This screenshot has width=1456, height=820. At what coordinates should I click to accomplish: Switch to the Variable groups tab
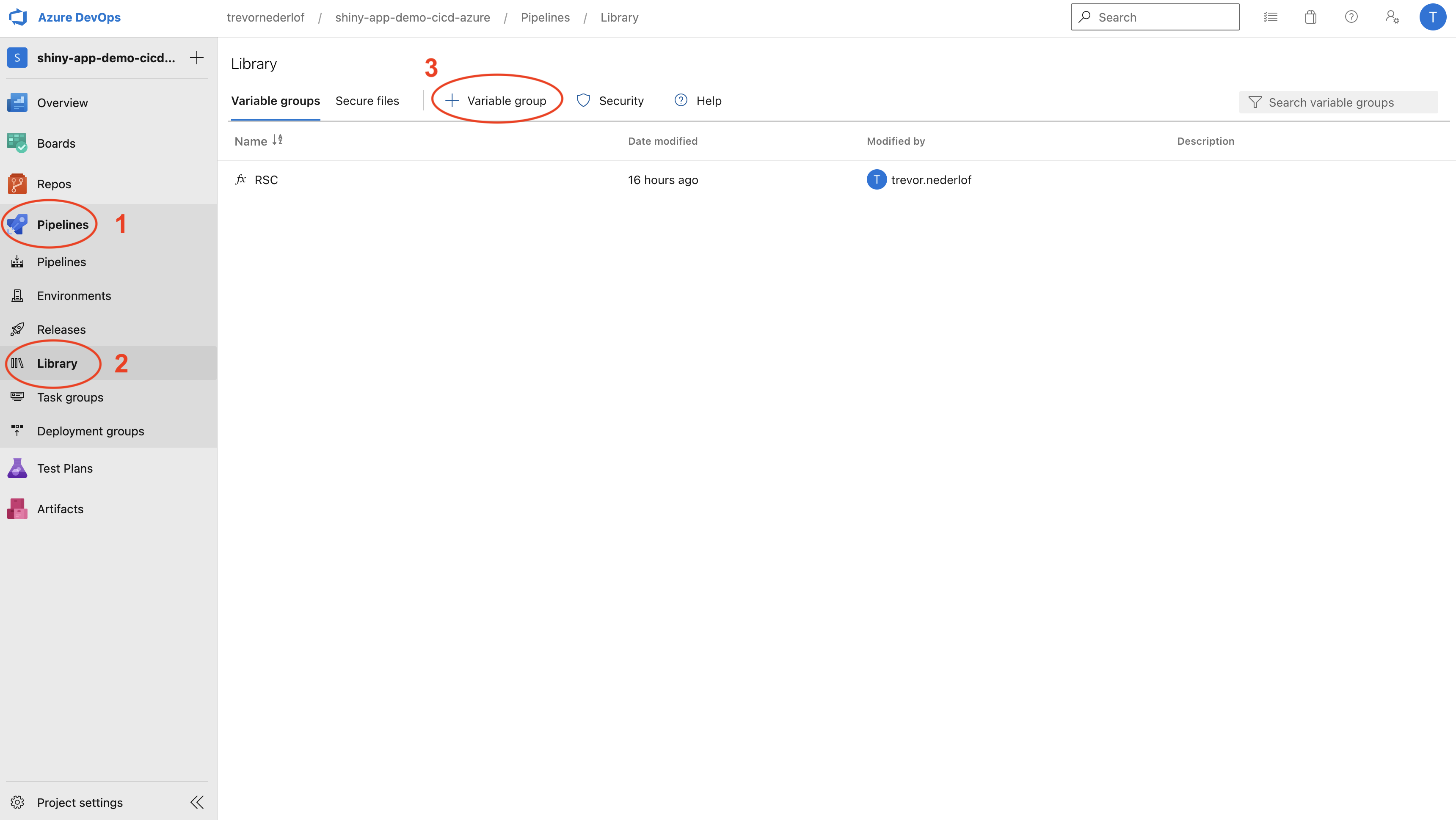point(275,101)
